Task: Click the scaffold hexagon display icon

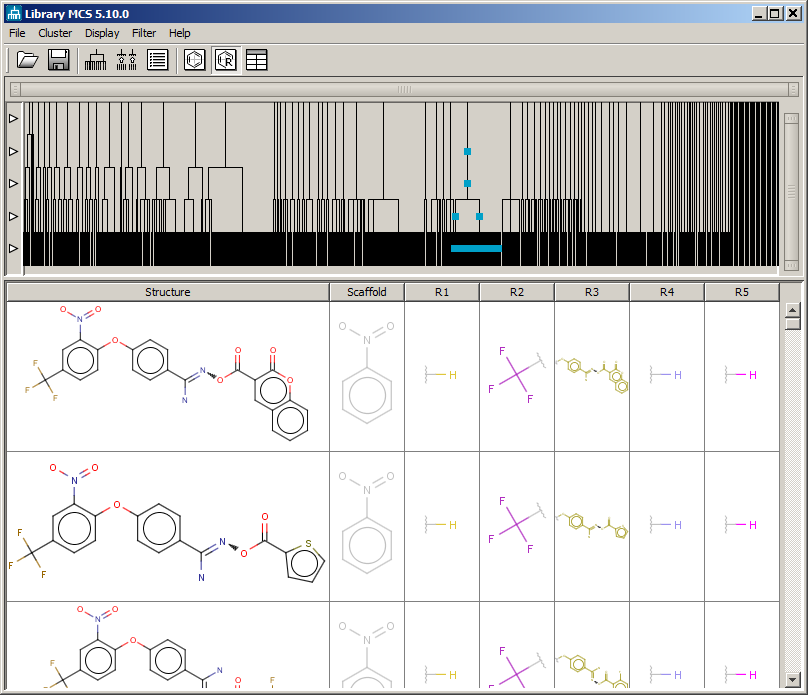Action: [x=193, y=59]
